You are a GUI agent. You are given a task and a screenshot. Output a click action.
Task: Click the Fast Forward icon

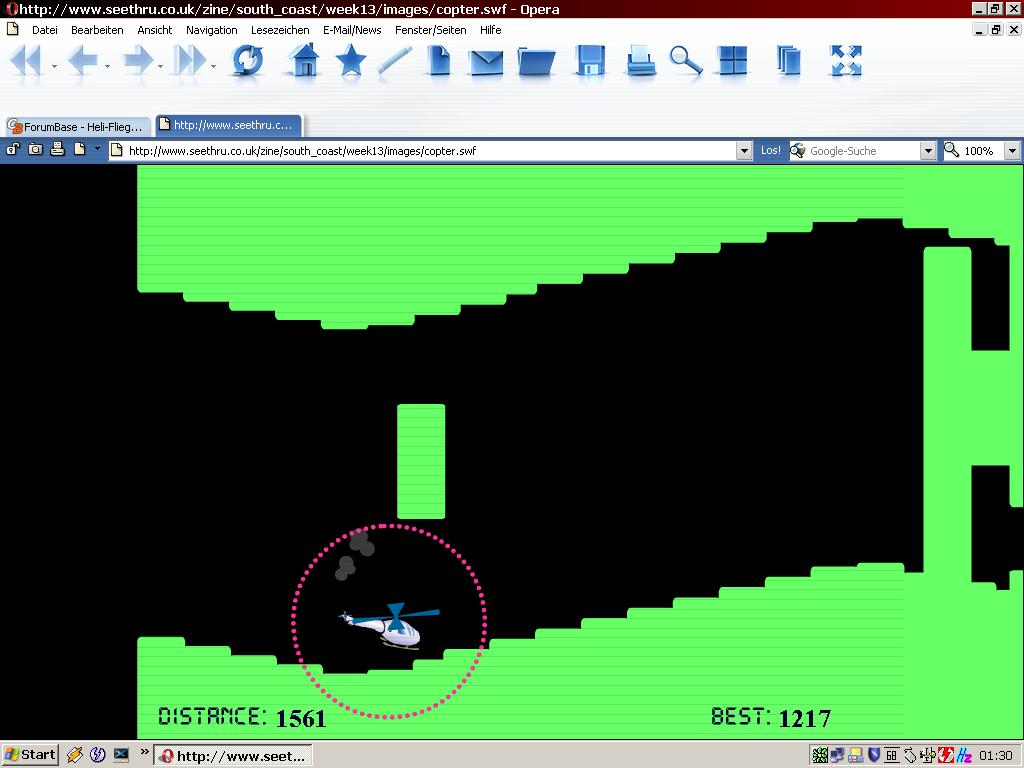click(190, 61)
